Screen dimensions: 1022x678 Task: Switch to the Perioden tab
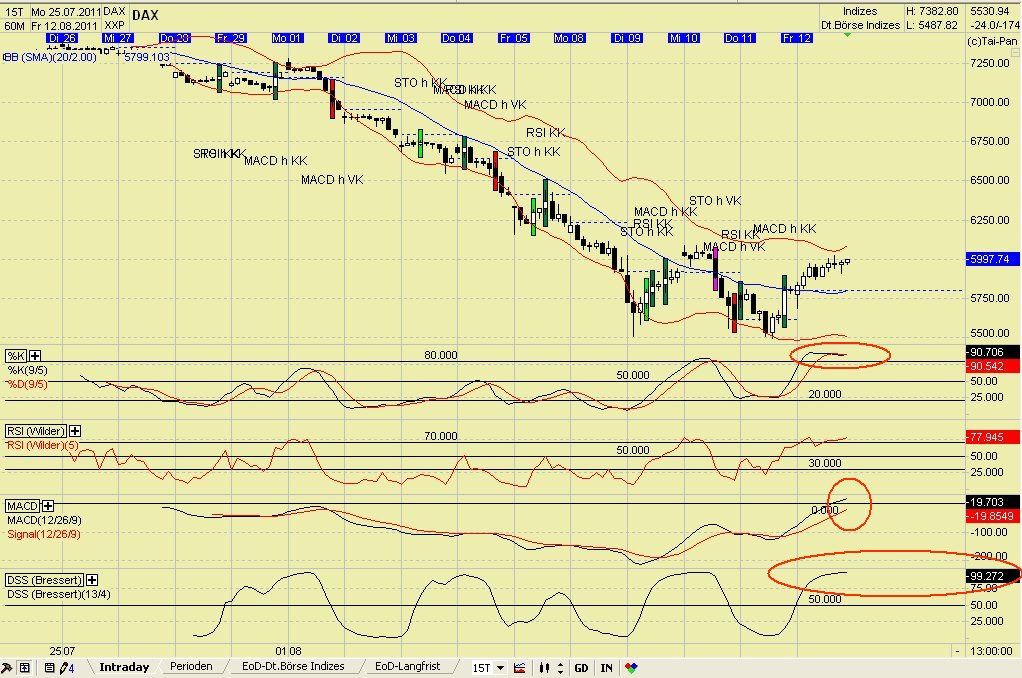[x=190, y=666]
